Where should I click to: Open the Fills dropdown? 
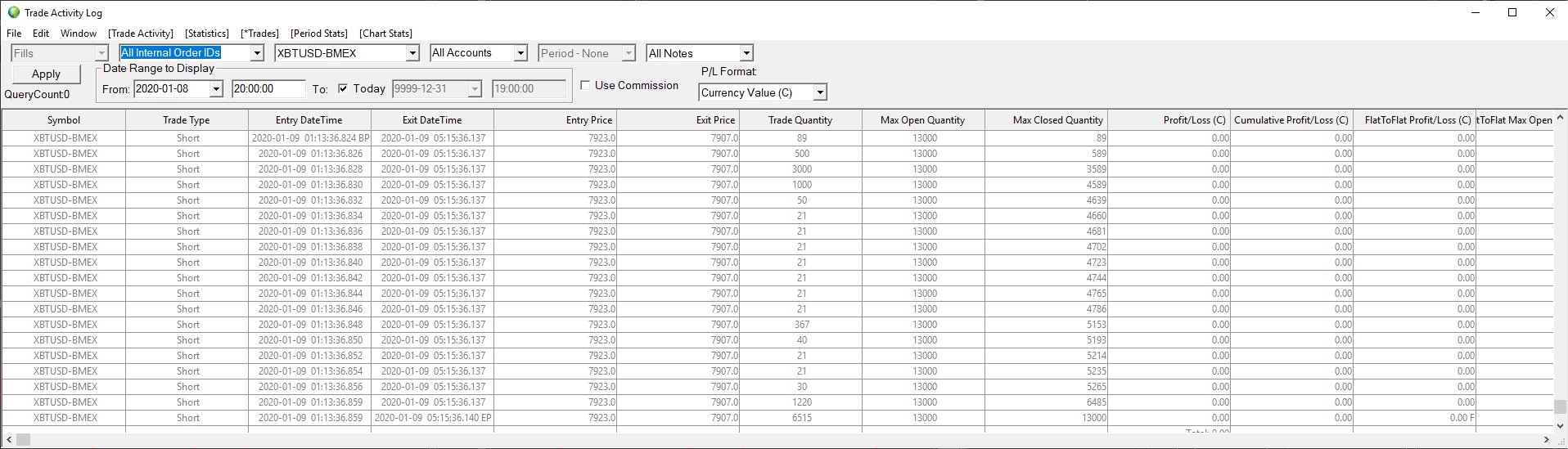(x=102, y=53)
